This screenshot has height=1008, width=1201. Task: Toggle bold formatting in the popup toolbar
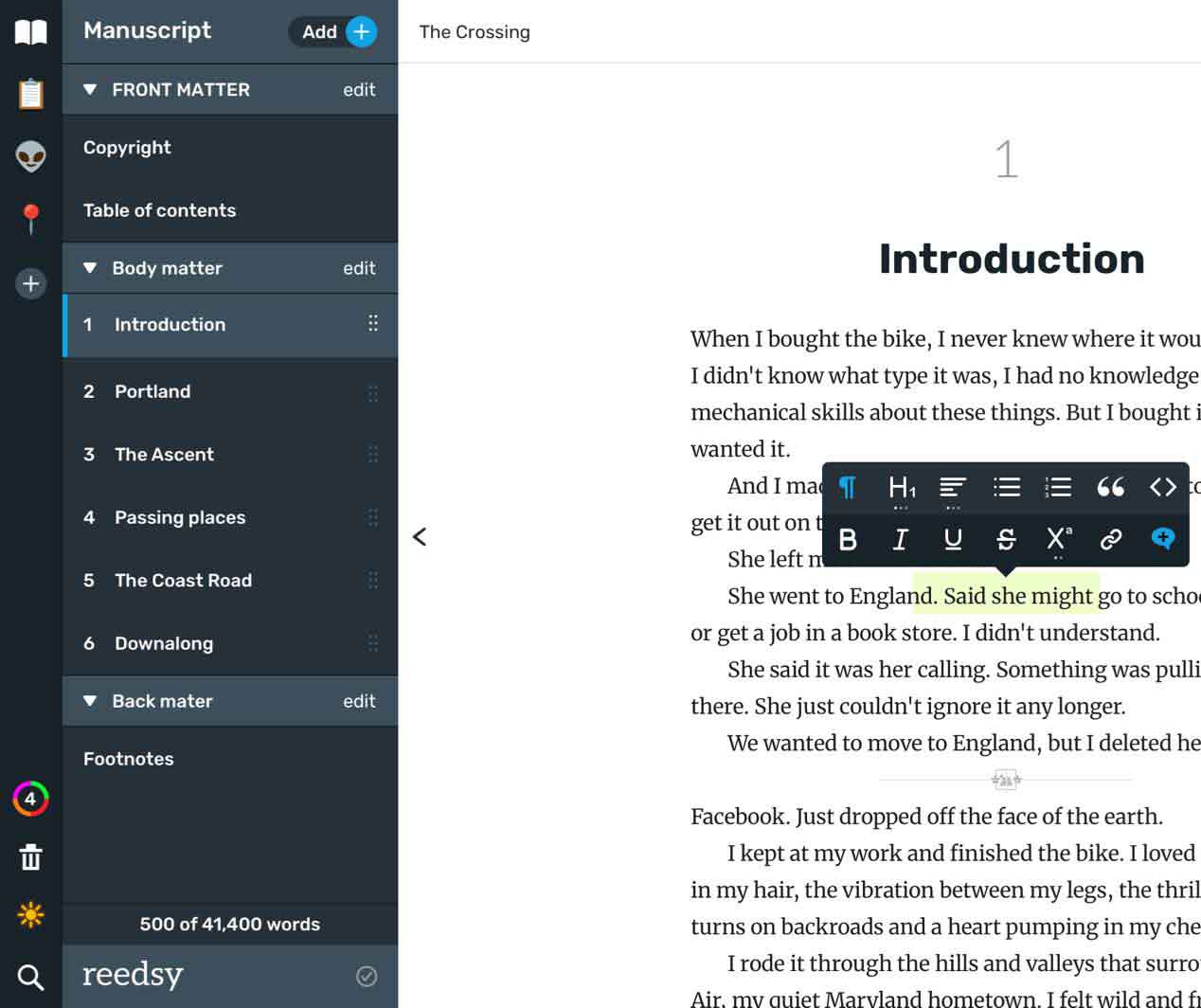click(x=848, y=539)
